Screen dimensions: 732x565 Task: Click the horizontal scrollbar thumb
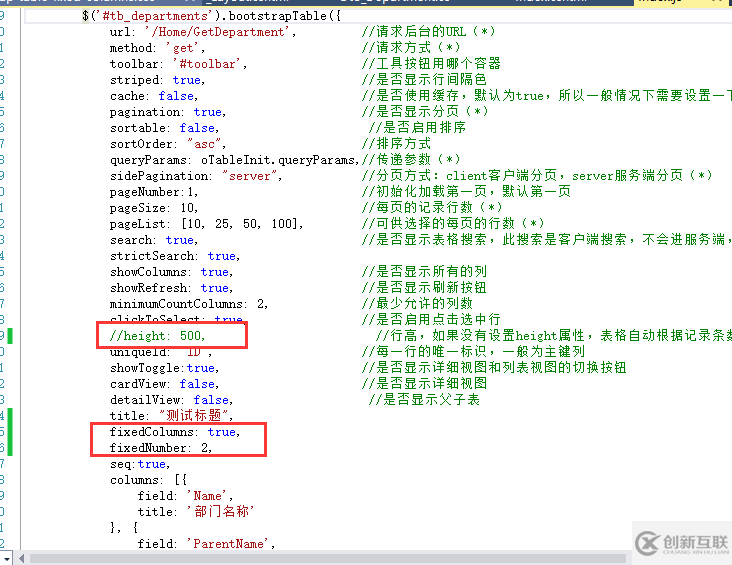328,558
